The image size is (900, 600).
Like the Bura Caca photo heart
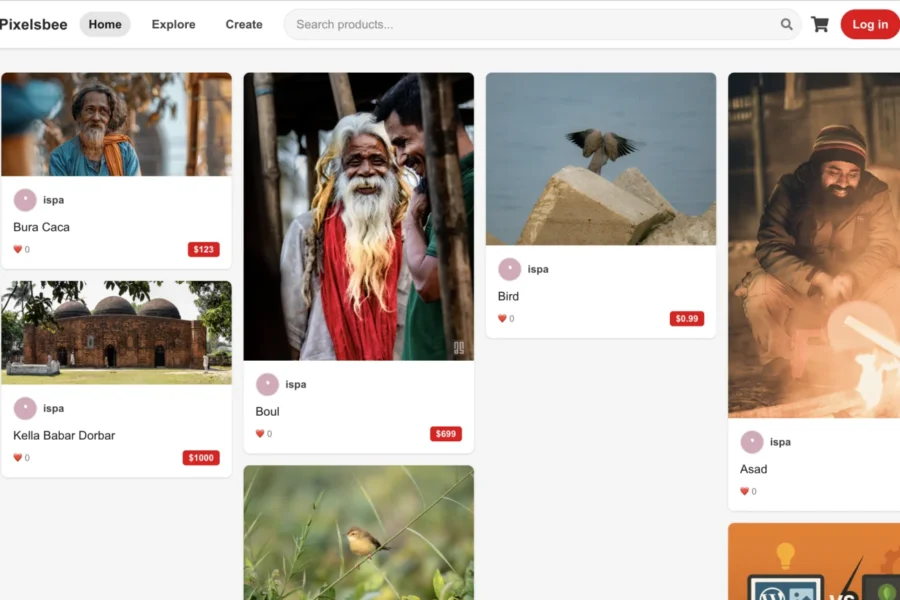point(18,249)
